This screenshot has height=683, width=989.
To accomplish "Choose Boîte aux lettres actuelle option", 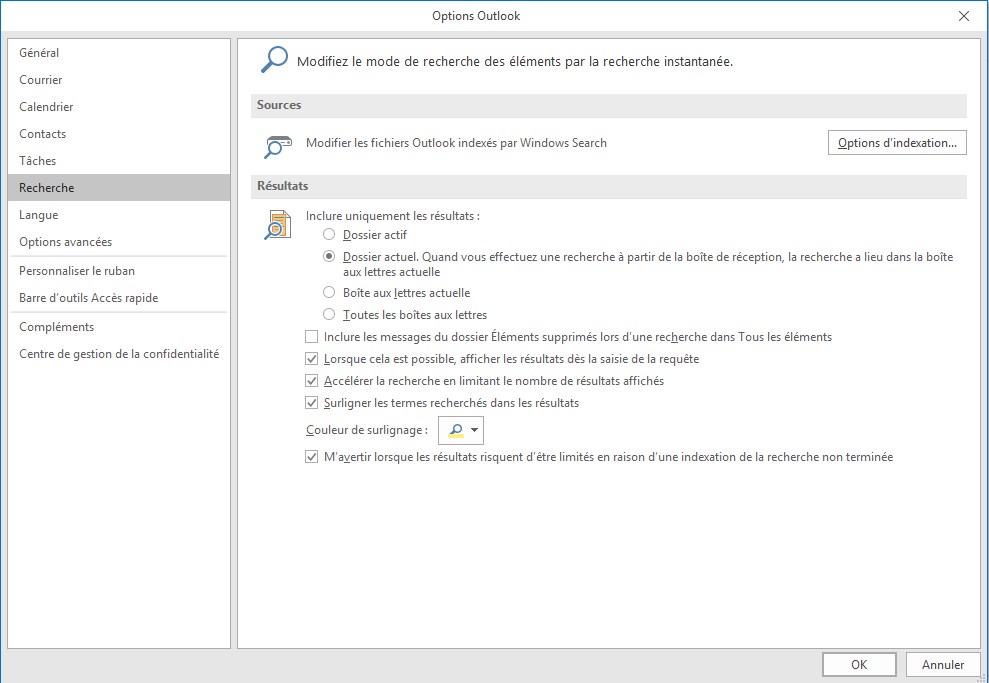I will (329, 292).
